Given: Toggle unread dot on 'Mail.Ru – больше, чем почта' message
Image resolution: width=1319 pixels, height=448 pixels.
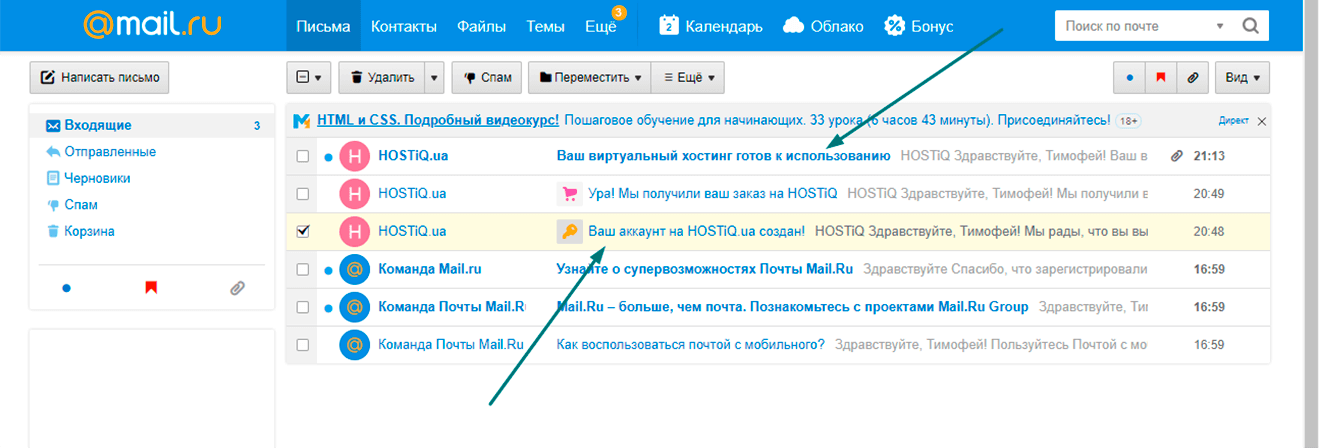Looking at the screenshot, I should point(328,308).
